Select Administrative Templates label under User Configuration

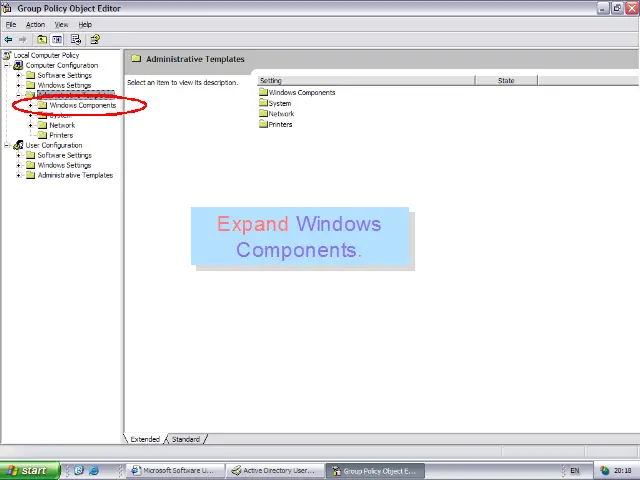pyautogui.click(x=76, y=176)
